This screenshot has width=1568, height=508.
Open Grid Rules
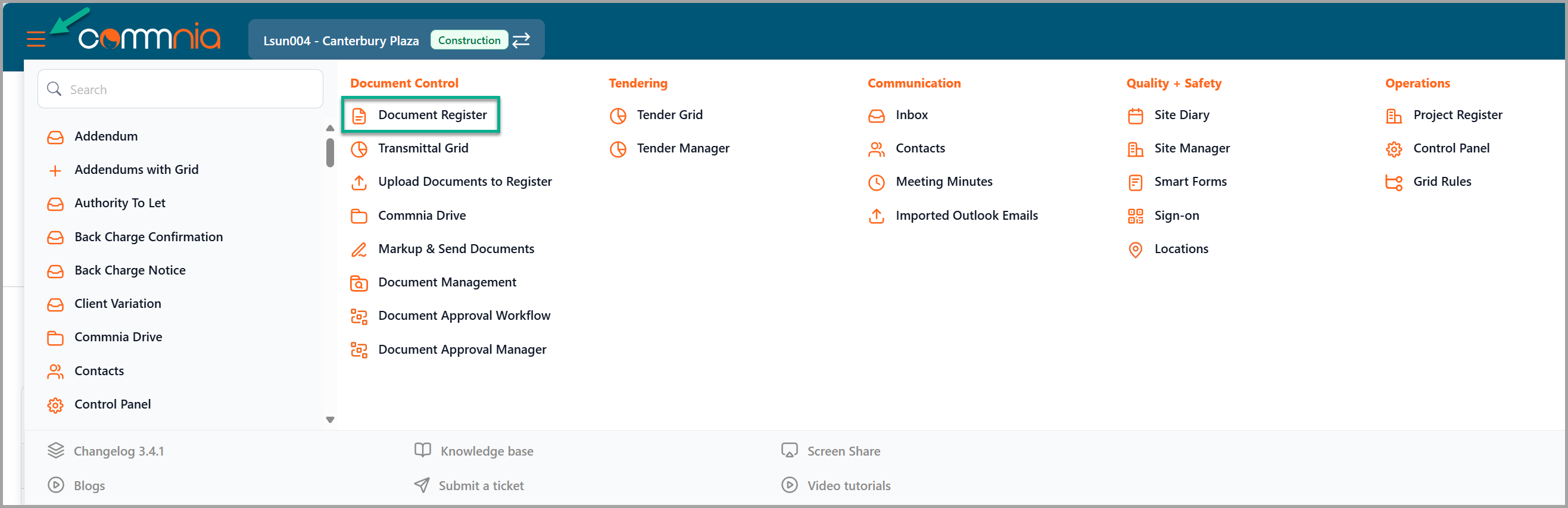click(1442, 182)
